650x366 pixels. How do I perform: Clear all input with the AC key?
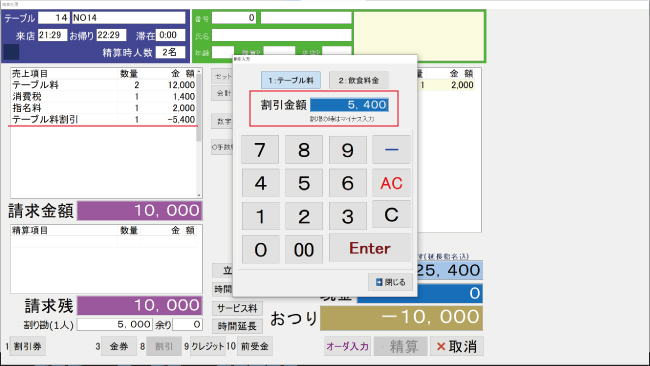(x=391, y=183)
